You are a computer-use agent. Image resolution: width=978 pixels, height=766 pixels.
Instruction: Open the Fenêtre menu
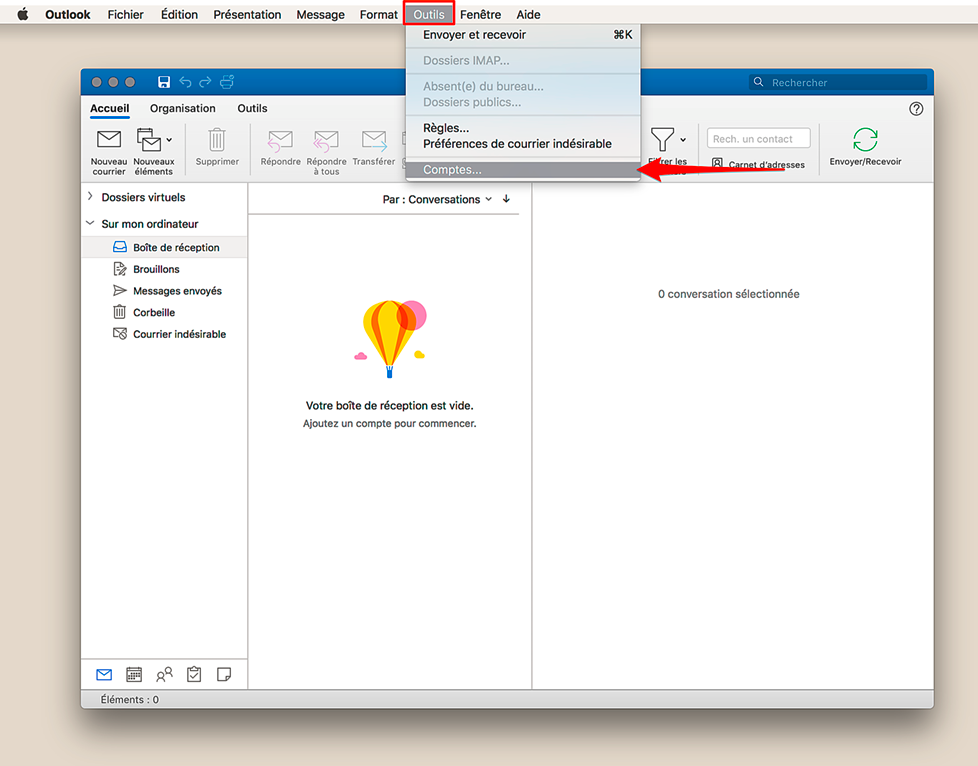pyautogui.click(x=480, y=14)
